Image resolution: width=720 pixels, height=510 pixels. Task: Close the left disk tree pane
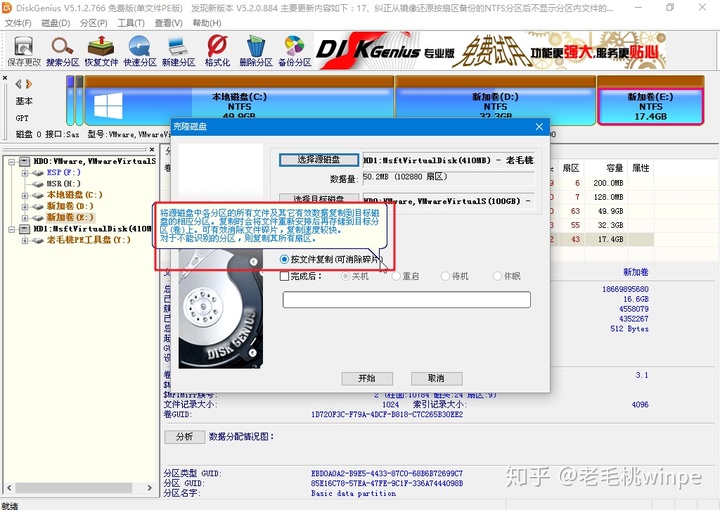pos(152,149)
